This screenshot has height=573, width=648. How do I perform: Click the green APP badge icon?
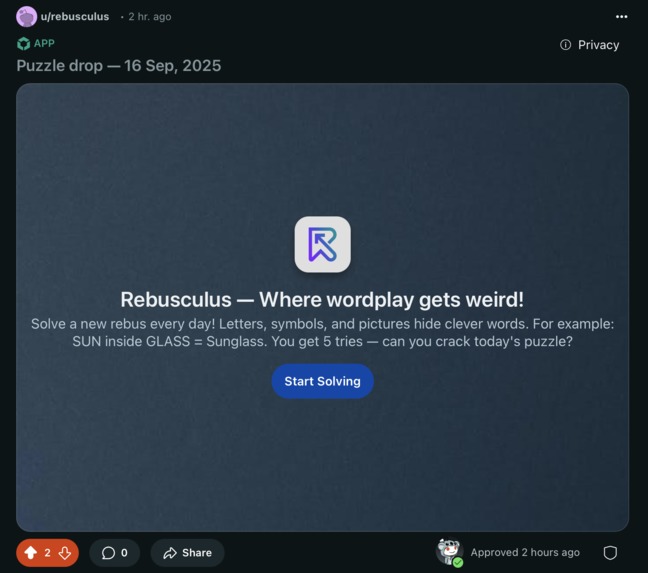pos(24,43)
